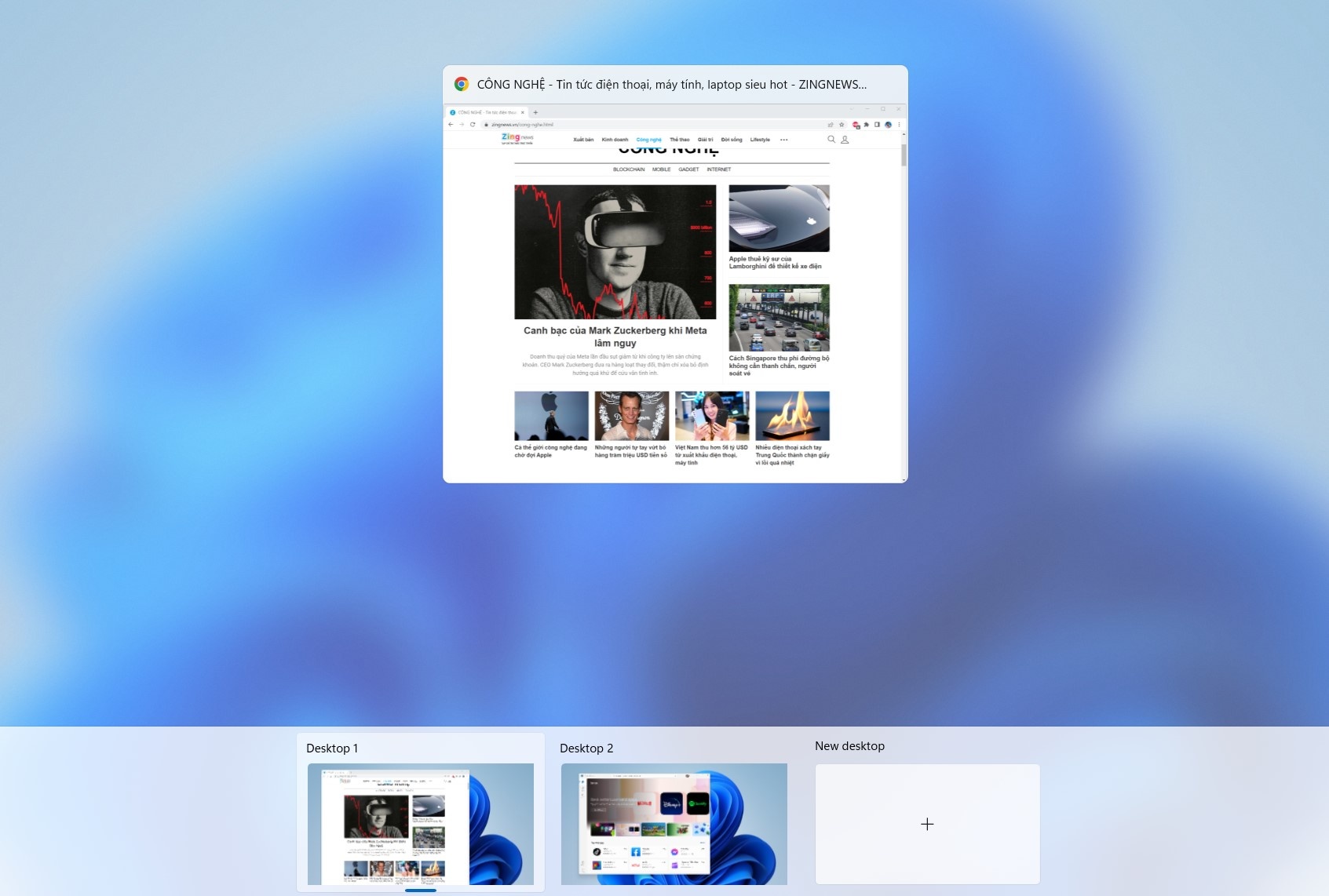This screenshot has height=896, width=1329.
Task: Click the share icon in the address bar
Action: [831, 124]
